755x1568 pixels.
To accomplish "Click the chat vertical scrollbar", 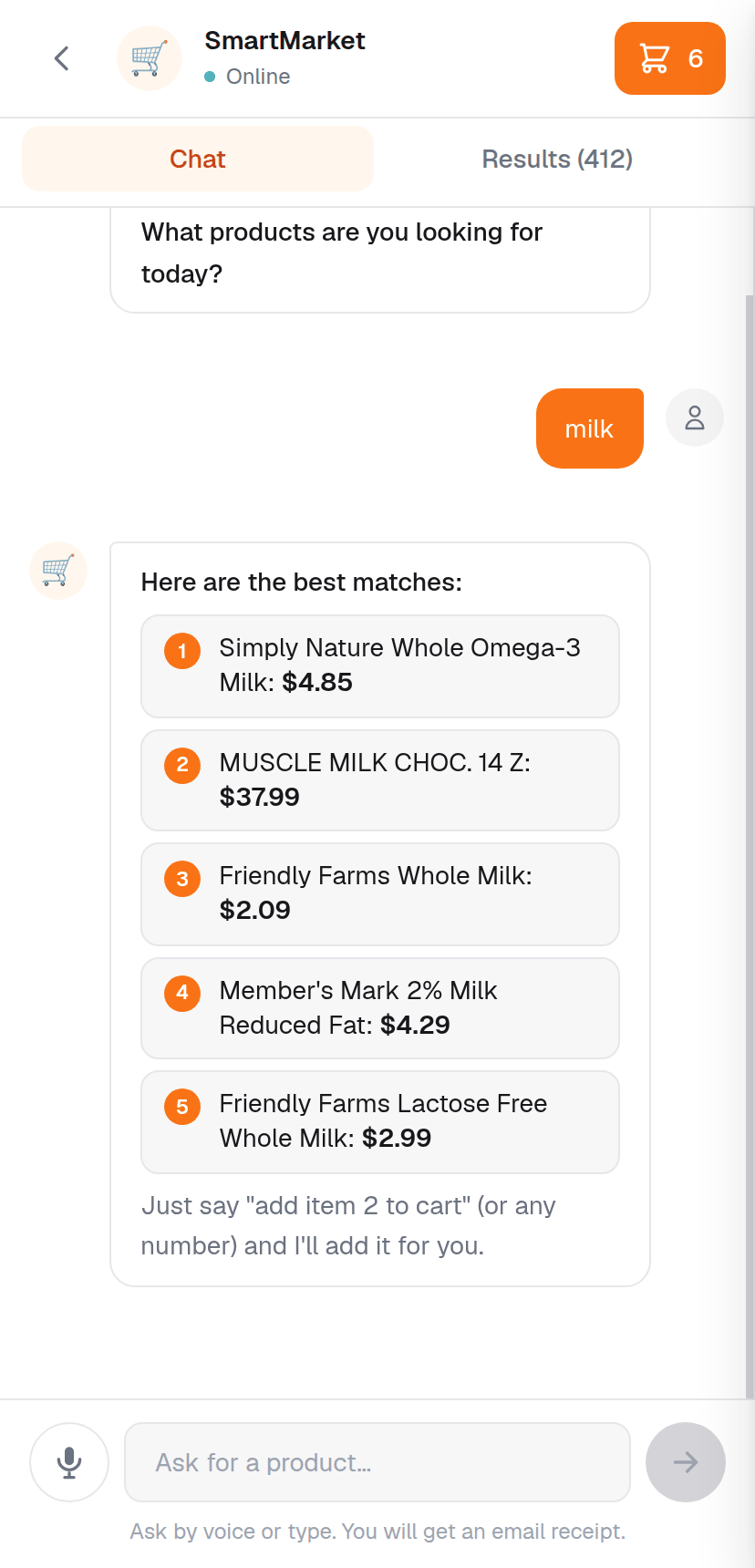I will tap(750, 846).
